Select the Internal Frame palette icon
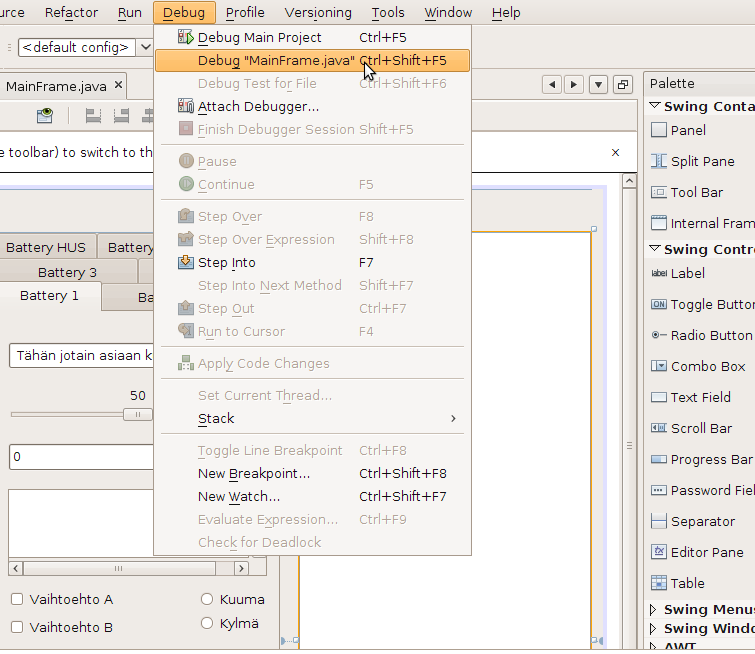The height and width of the screenshot is (654, 755). 658,223
